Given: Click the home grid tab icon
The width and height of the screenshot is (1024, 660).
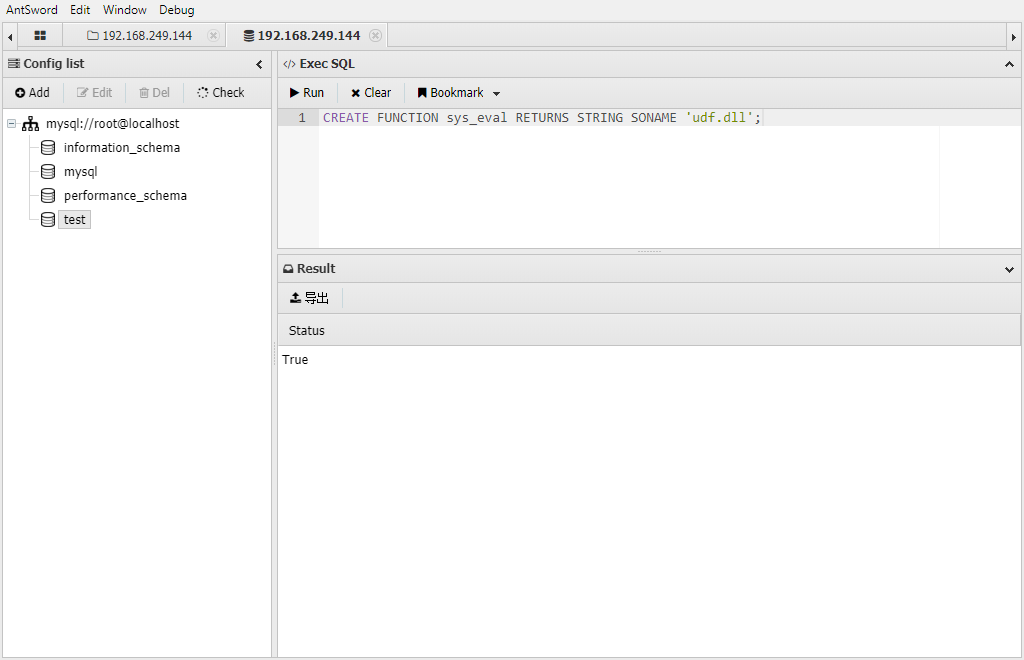Looking at the screenshot, I should point(40,36).
